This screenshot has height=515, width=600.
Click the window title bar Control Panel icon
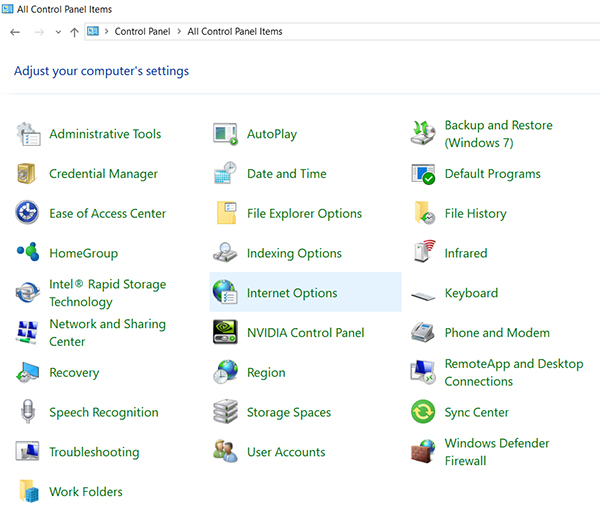8,9
